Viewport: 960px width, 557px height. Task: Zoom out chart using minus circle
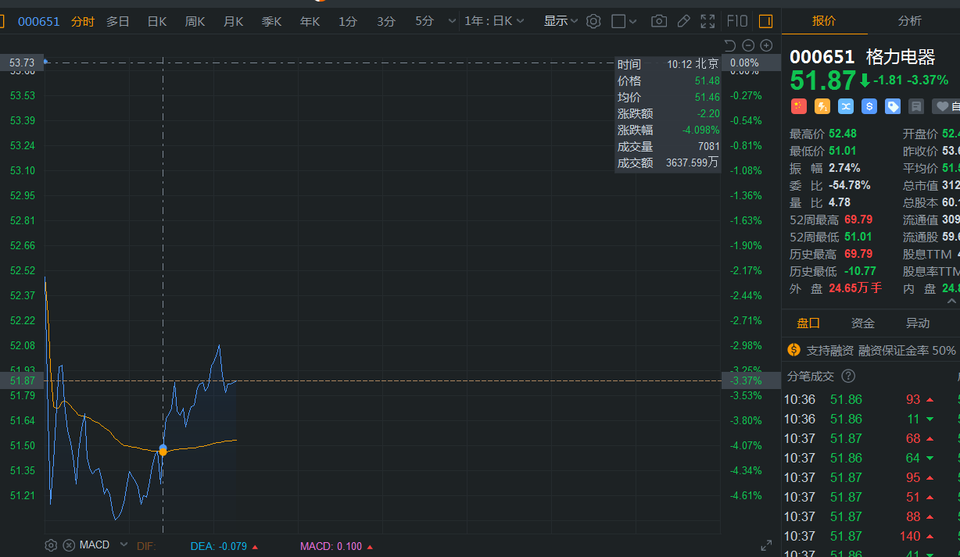[x=748, y=45]
